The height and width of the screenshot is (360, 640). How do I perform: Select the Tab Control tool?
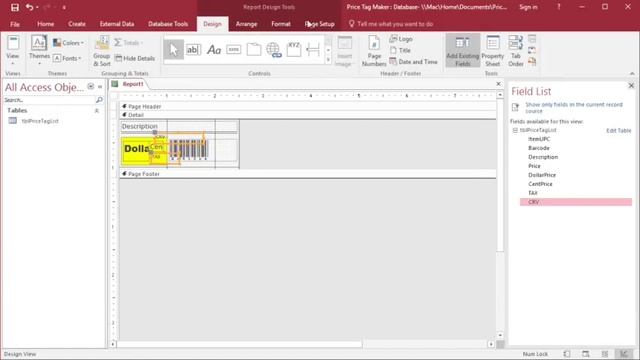pos(253,50)
